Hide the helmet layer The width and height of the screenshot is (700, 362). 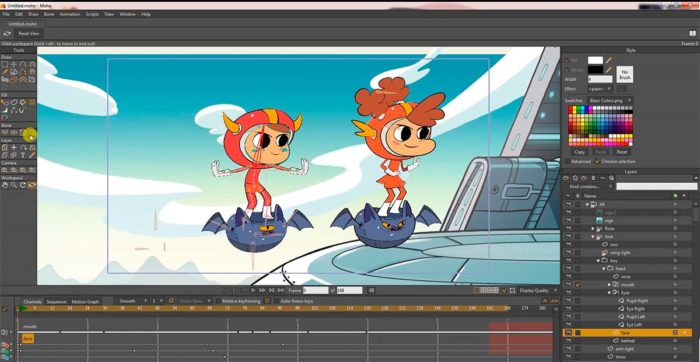coord(568,341)
